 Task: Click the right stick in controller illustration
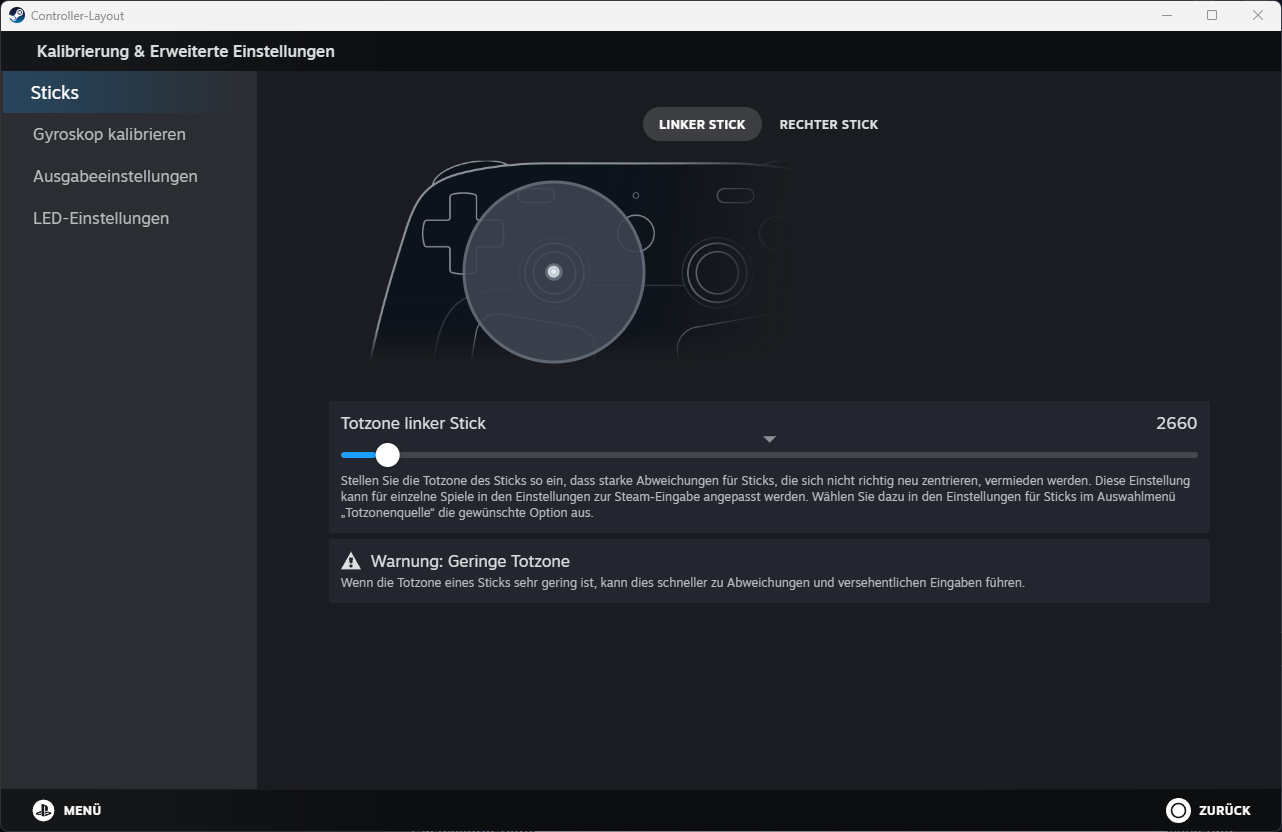[716, 272]
